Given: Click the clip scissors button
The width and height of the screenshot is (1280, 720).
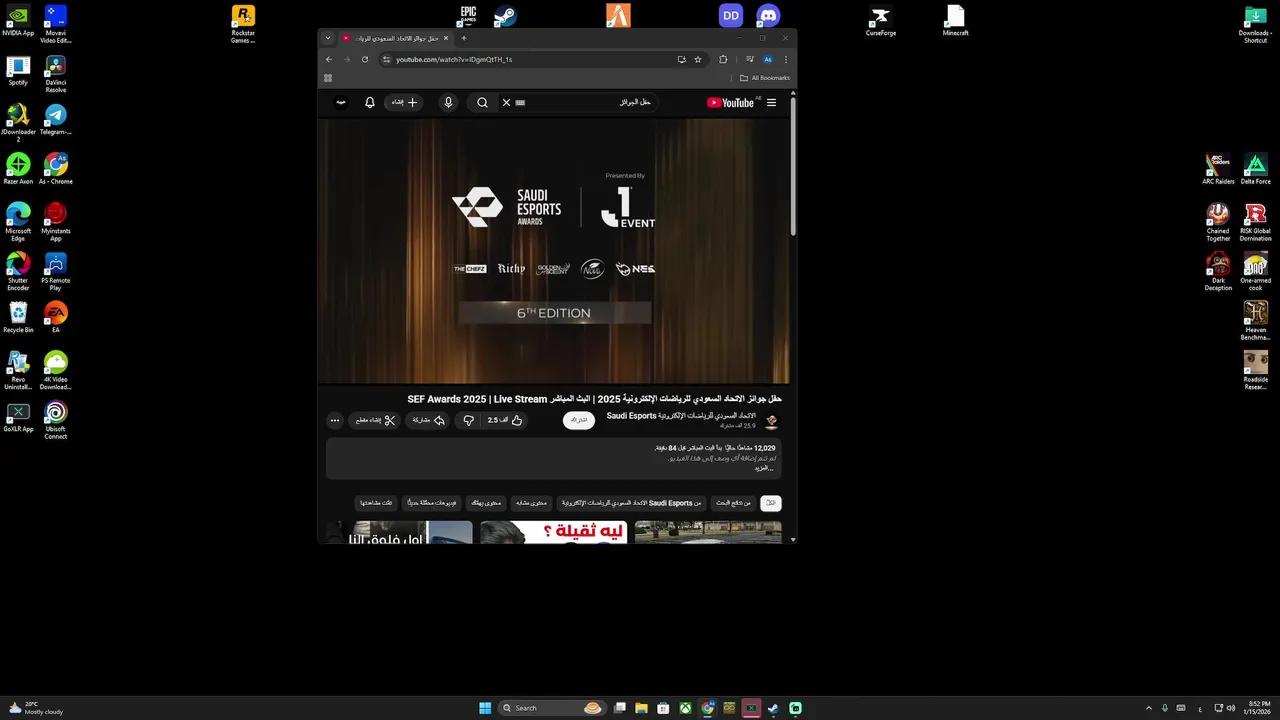Looking at the screenshot, I should tap(376, 420).
